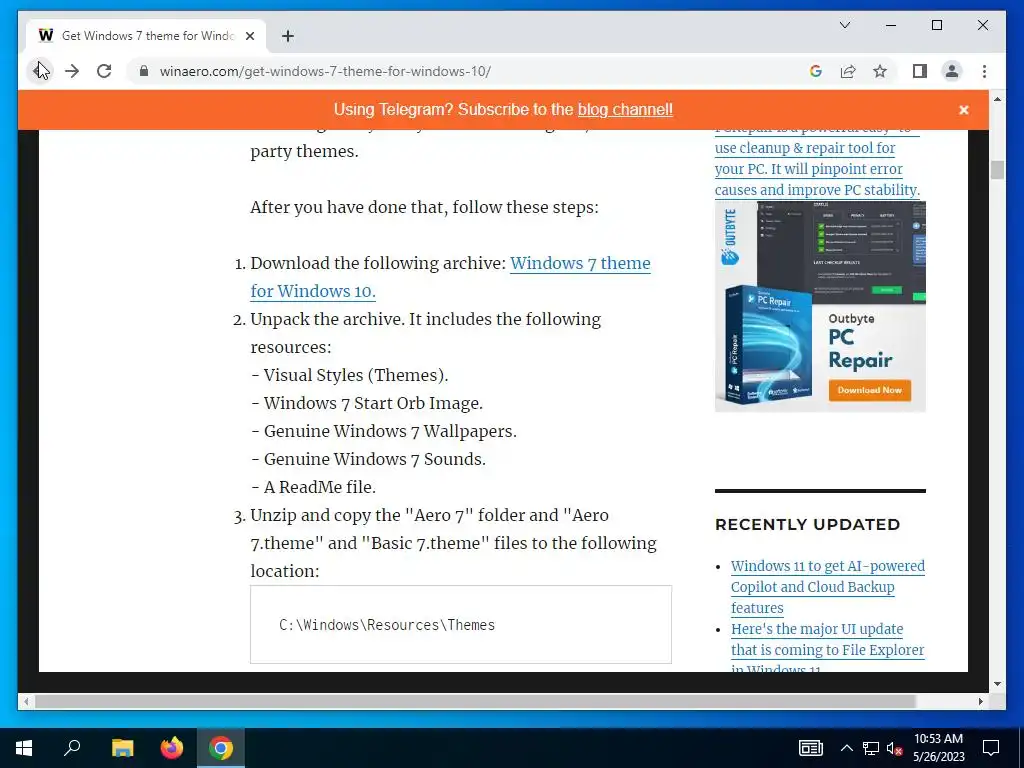1024x768 pixels.
Task: Dismiss the orange Telegram banner
Action: click(x=963, y=110)
